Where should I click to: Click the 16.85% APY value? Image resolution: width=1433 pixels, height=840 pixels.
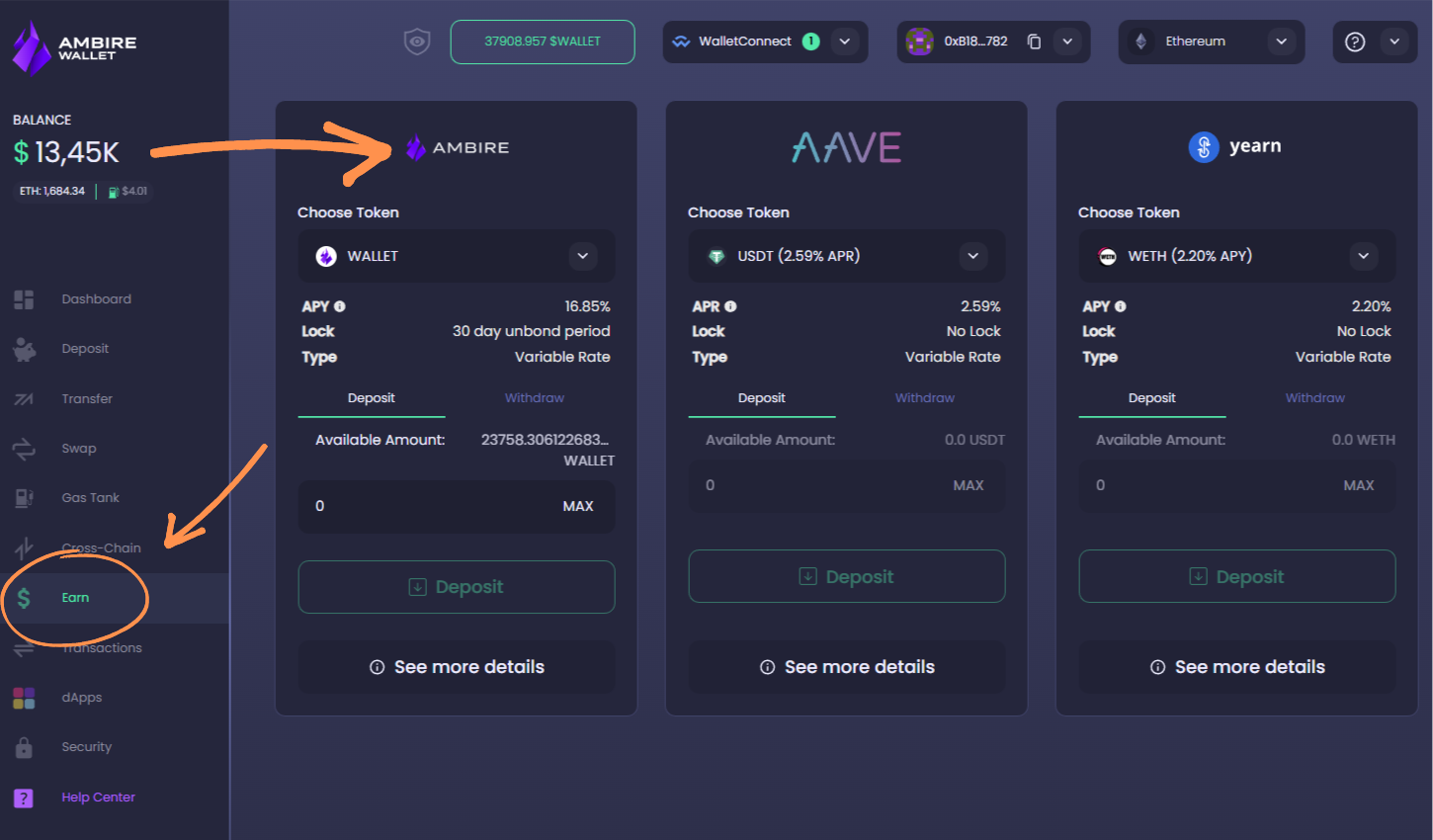click(x=587, y=306)
